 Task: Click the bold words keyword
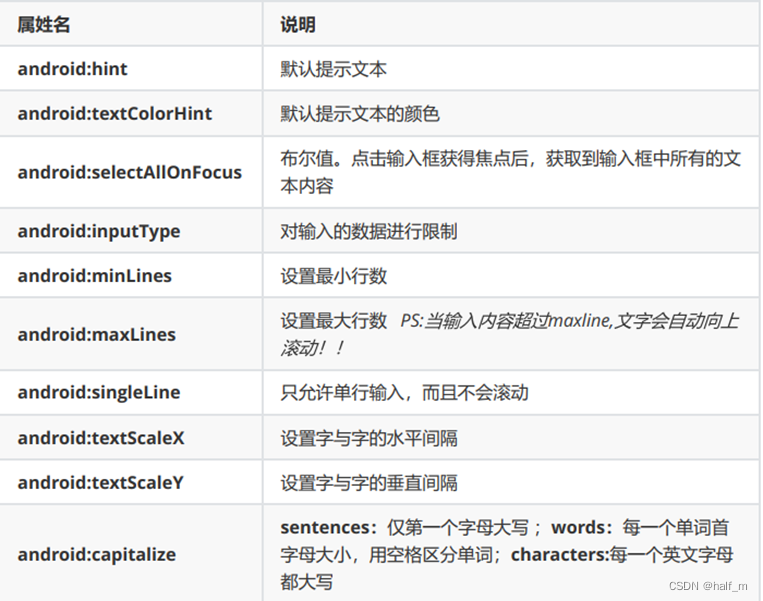click(578, 528)
